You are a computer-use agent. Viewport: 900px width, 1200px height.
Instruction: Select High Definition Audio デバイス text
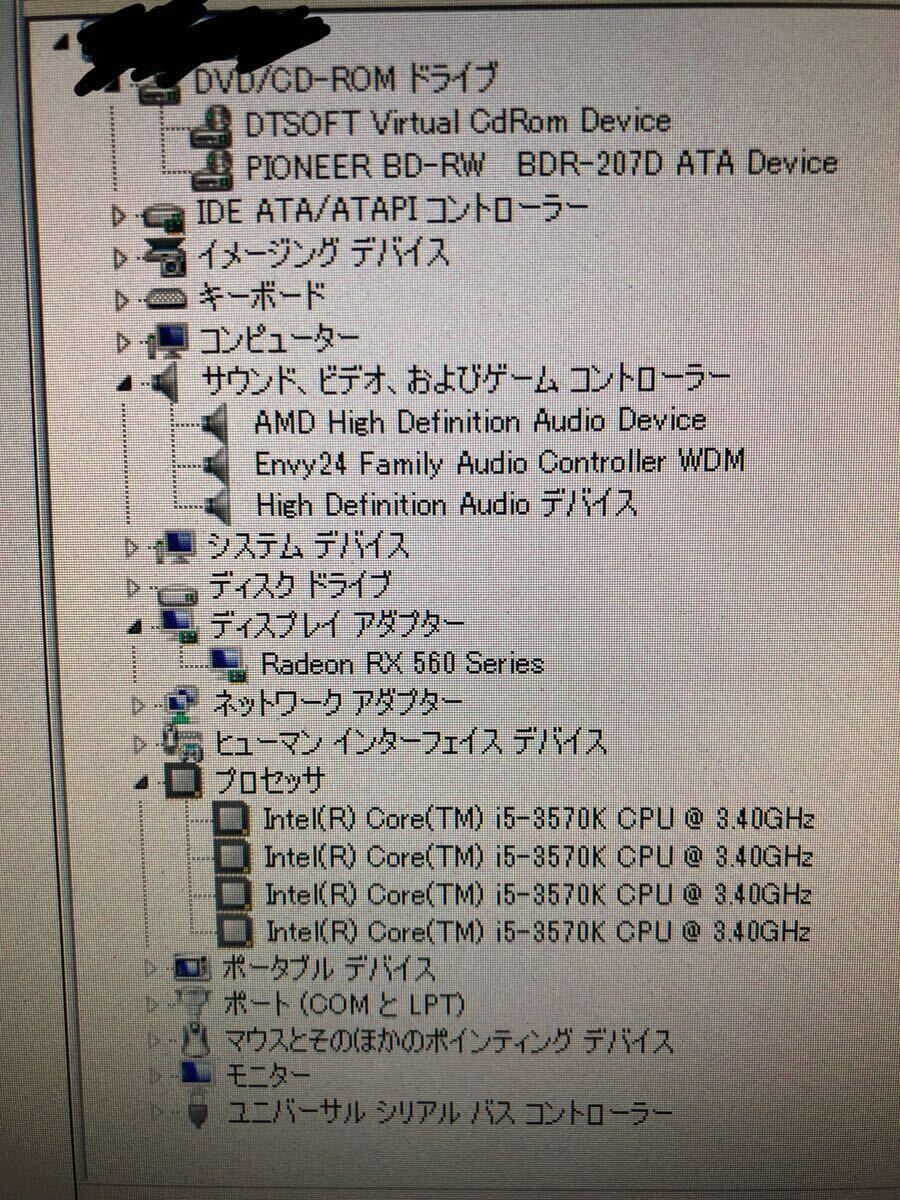(x=447, y=504)
